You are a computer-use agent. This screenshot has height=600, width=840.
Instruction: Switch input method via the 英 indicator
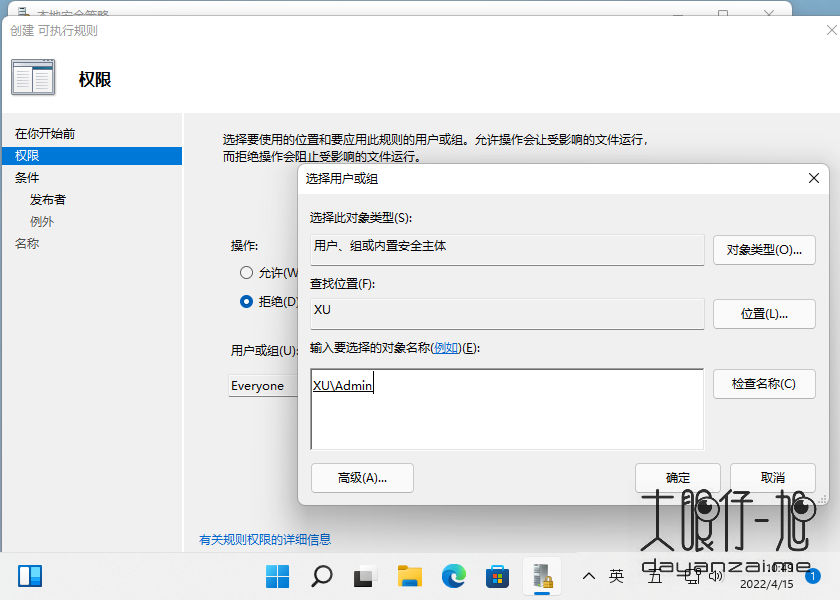[x=617, y=576]
